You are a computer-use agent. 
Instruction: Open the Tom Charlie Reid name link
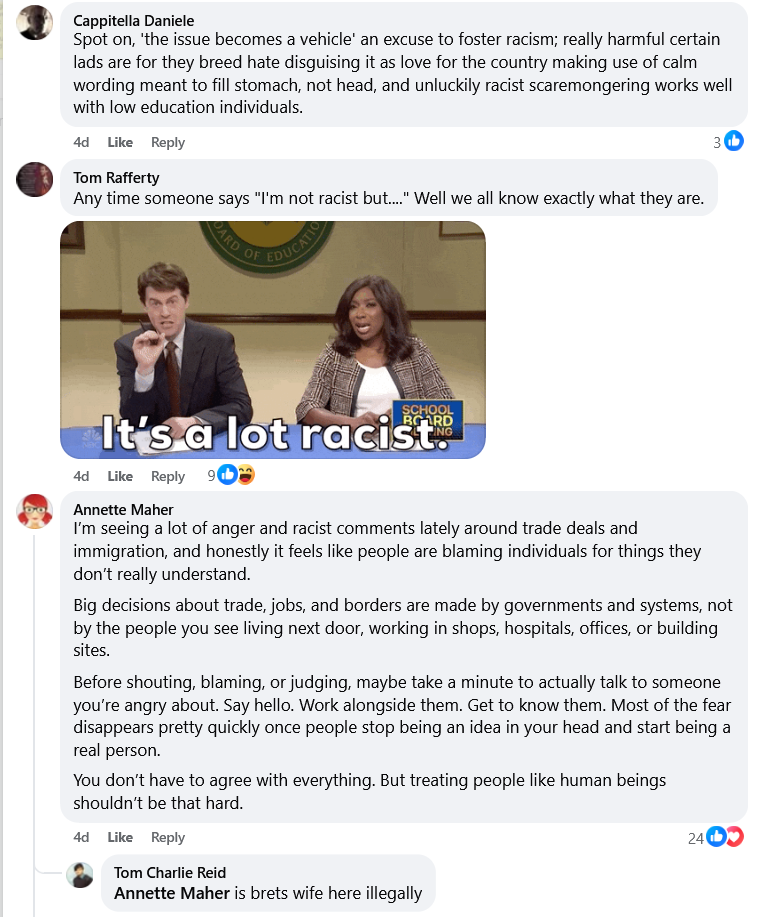(170, 873)
